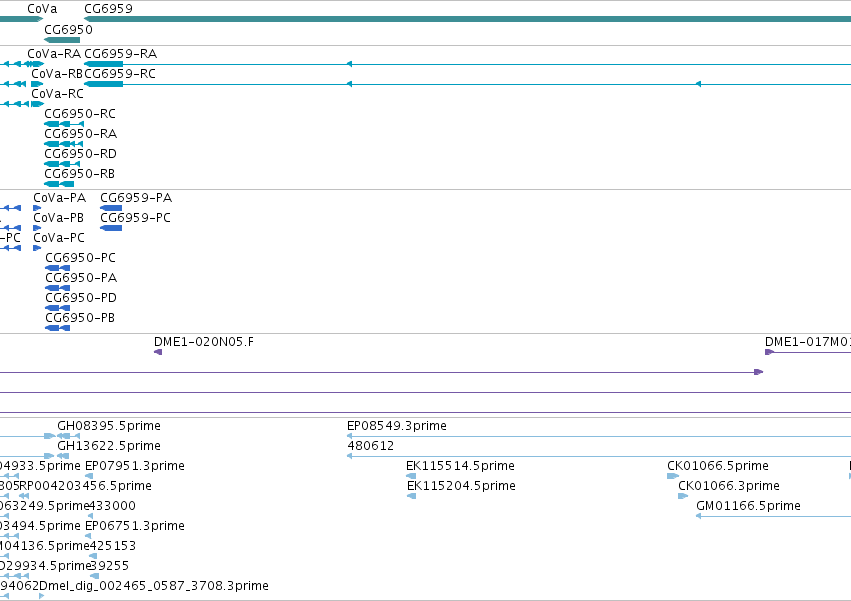
Task: Select the EP06751.3prime EST label
Action: [135, 527]
